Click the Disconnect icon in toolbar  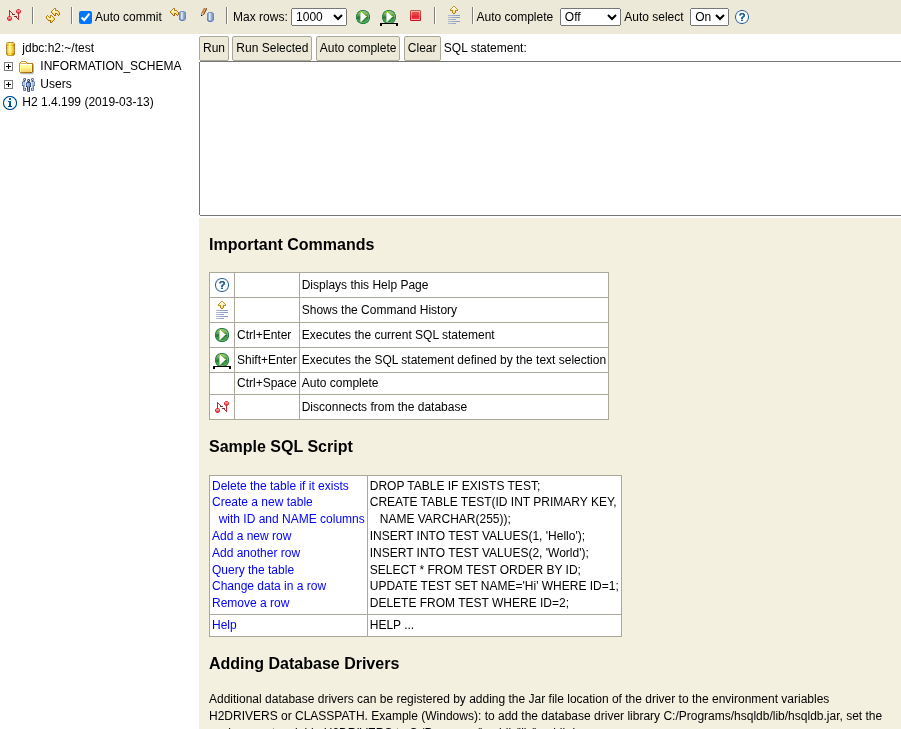point(14,16)
